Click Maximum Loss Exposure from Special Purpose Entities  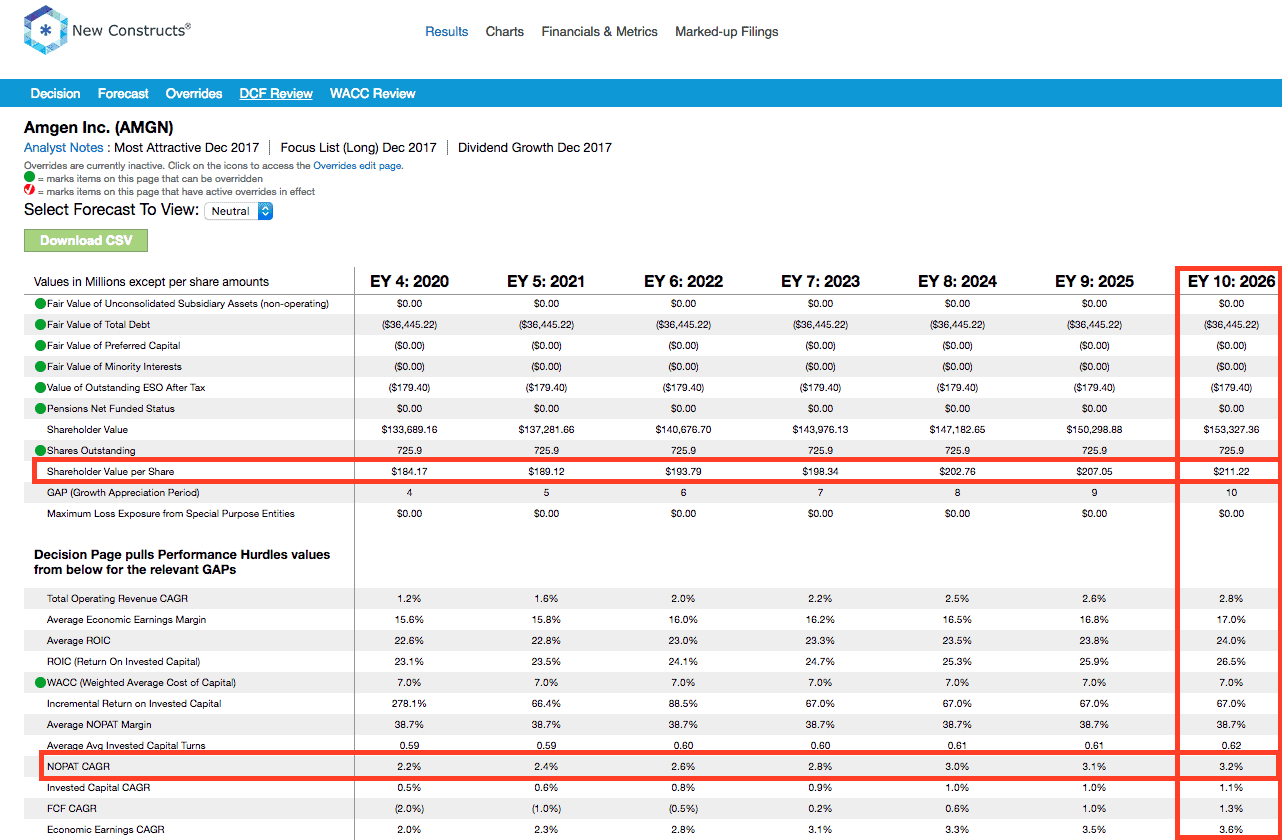coord(170,513)
